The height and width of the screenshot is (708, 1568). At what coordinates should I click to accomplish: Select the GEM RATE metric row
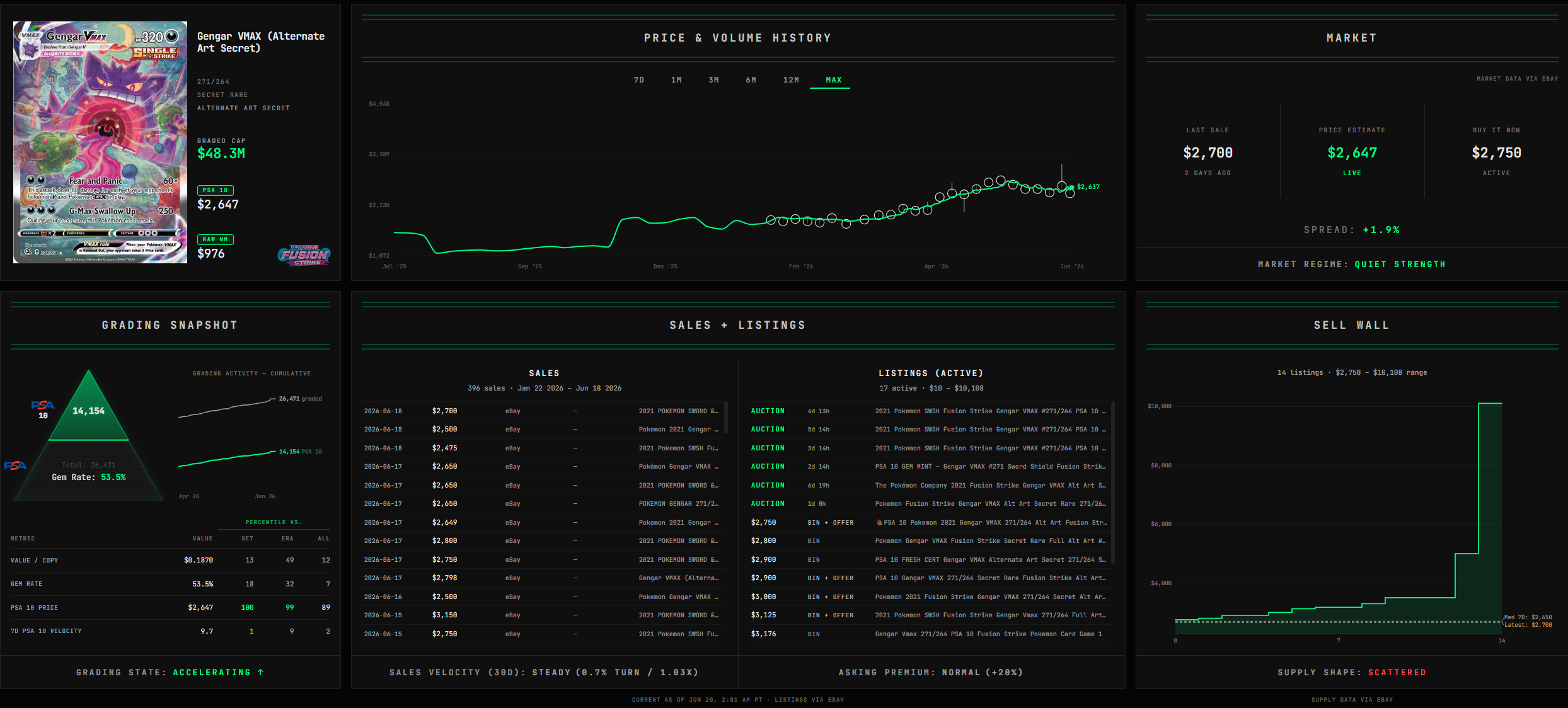tap(170, 585)
